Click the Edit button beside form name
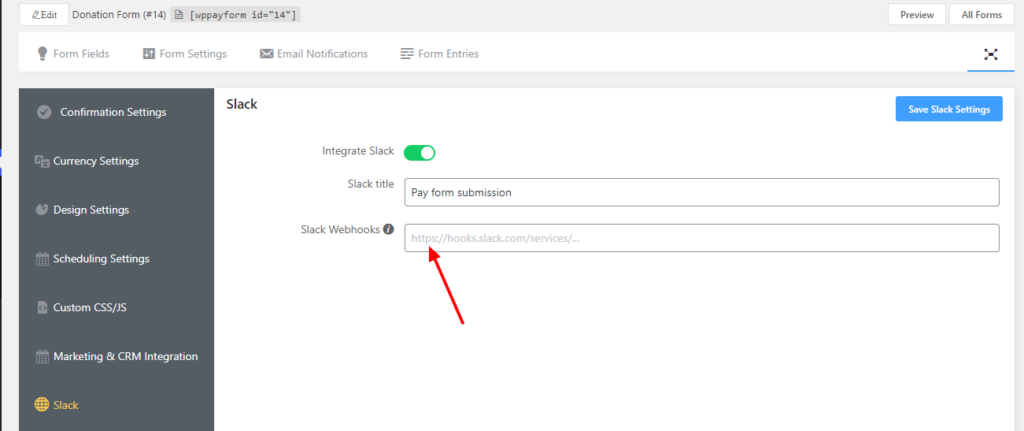Image resolution: width=1024 pixels, height=431 pixels. (43, 15)
